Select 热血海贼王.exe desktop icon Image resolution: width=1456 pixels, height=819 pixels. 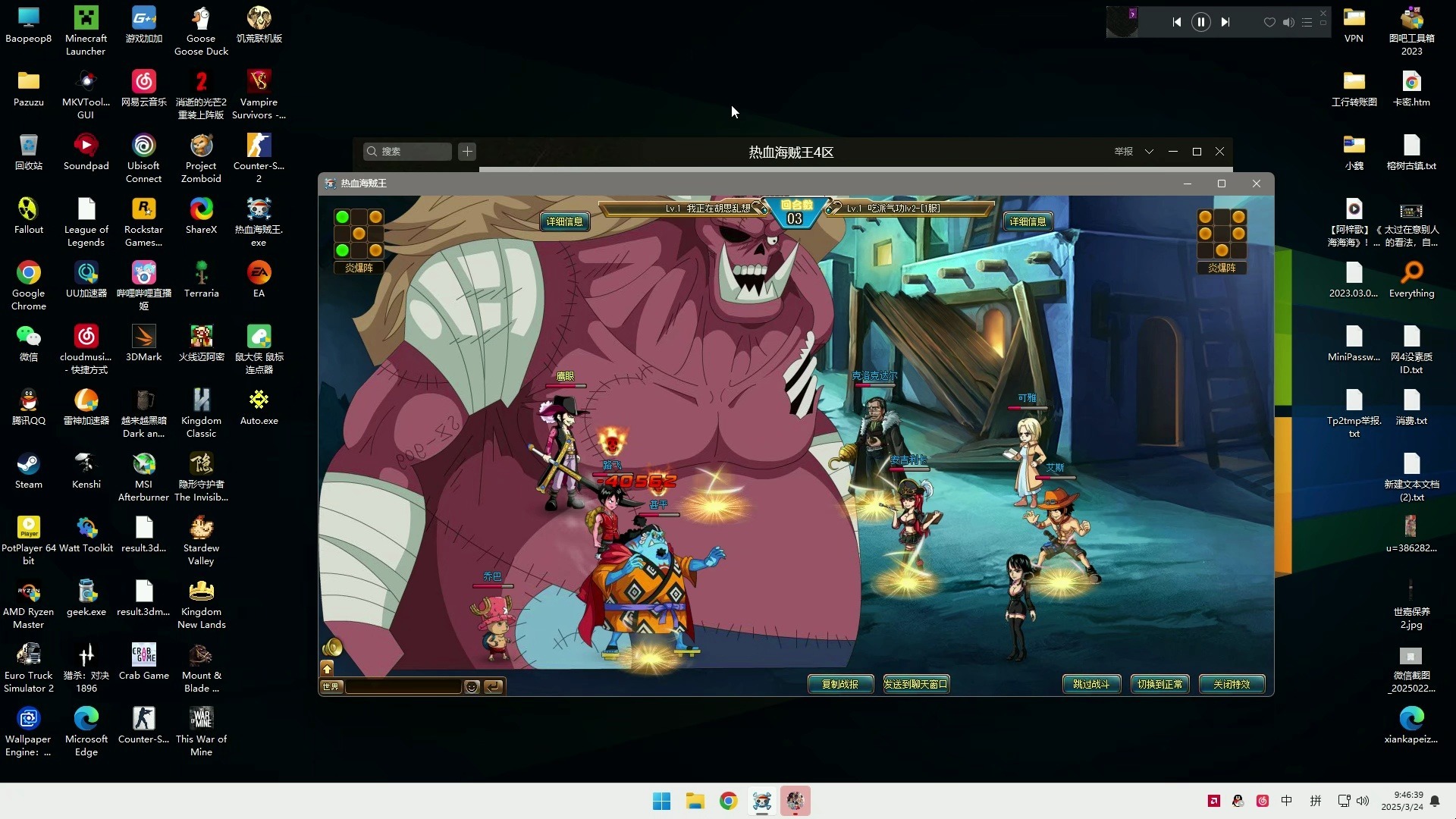tap(259, 222)
